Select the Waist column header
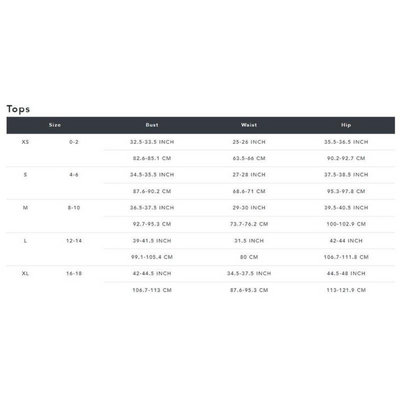The height and width of the screenshot is (400, 400). pos(249,125)
